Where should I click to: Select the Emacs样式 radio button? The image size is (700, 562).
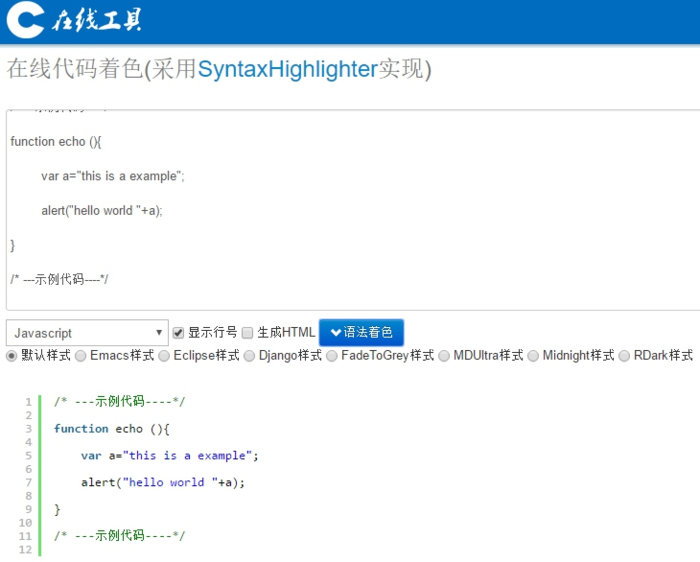click(80, 356)
